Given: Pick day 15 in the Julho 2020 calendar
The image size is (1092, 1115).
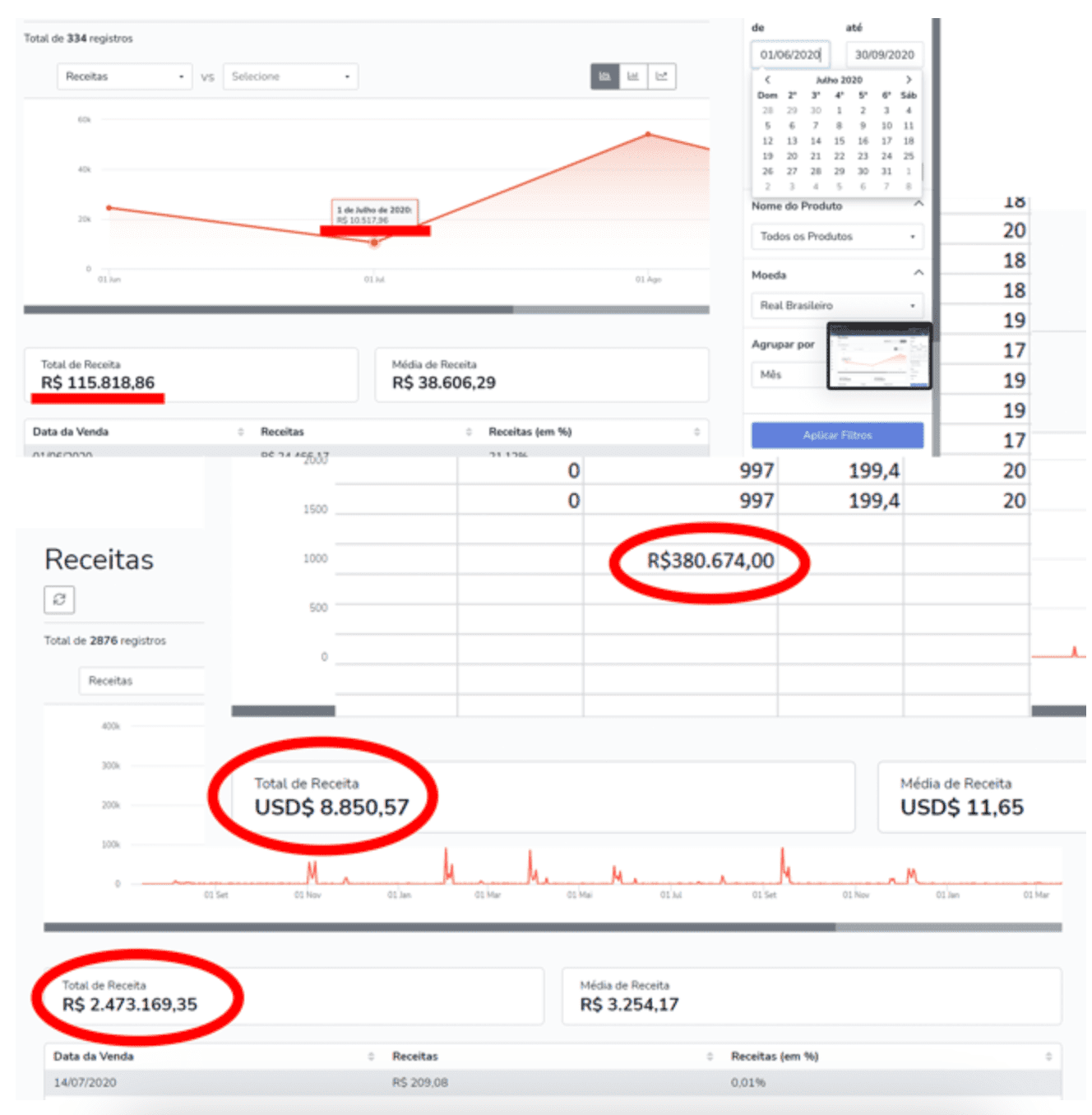Looking at the screenshot, I should 839,141.
